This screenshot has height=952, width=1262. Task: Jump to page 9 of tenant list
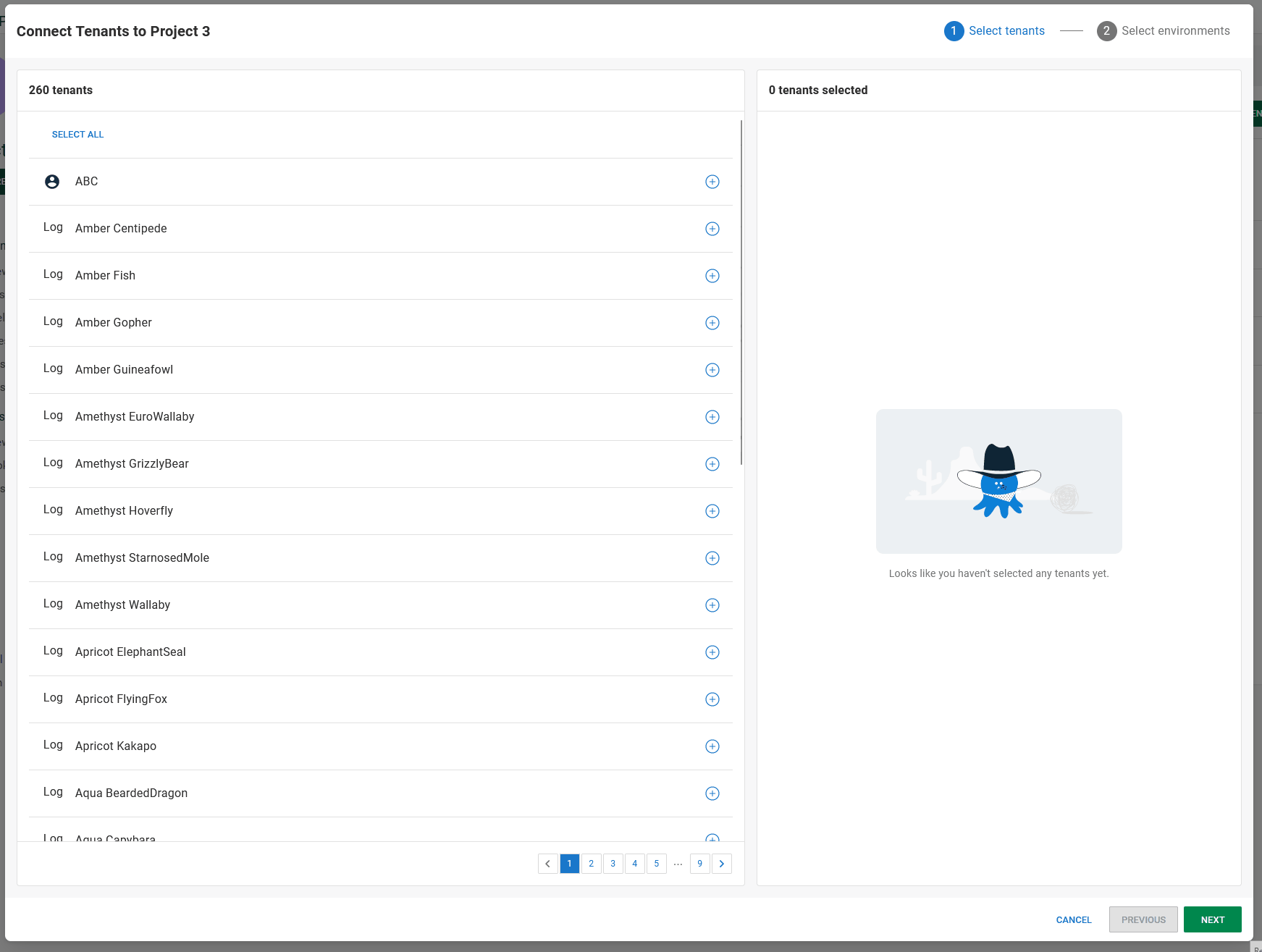[699, 863]
